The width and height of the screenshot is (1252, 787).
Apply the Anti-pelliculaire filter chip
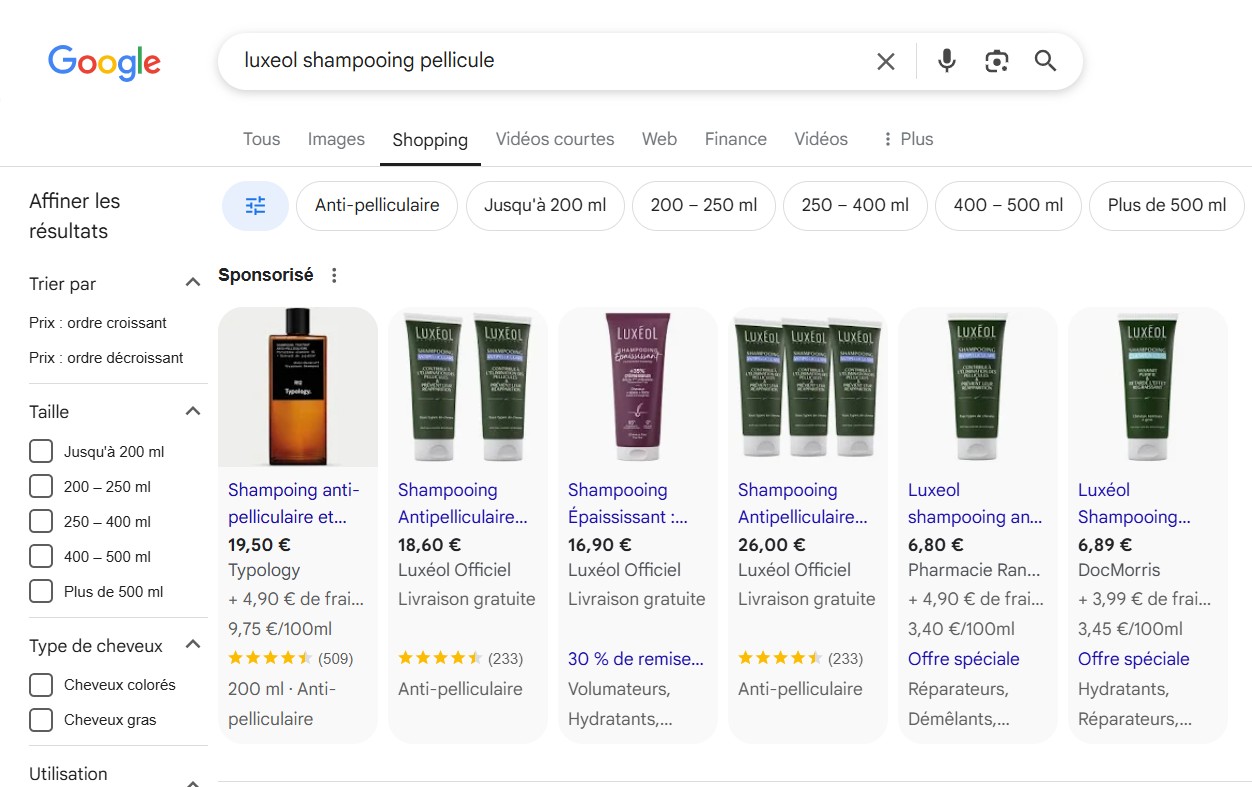(377, 206)
